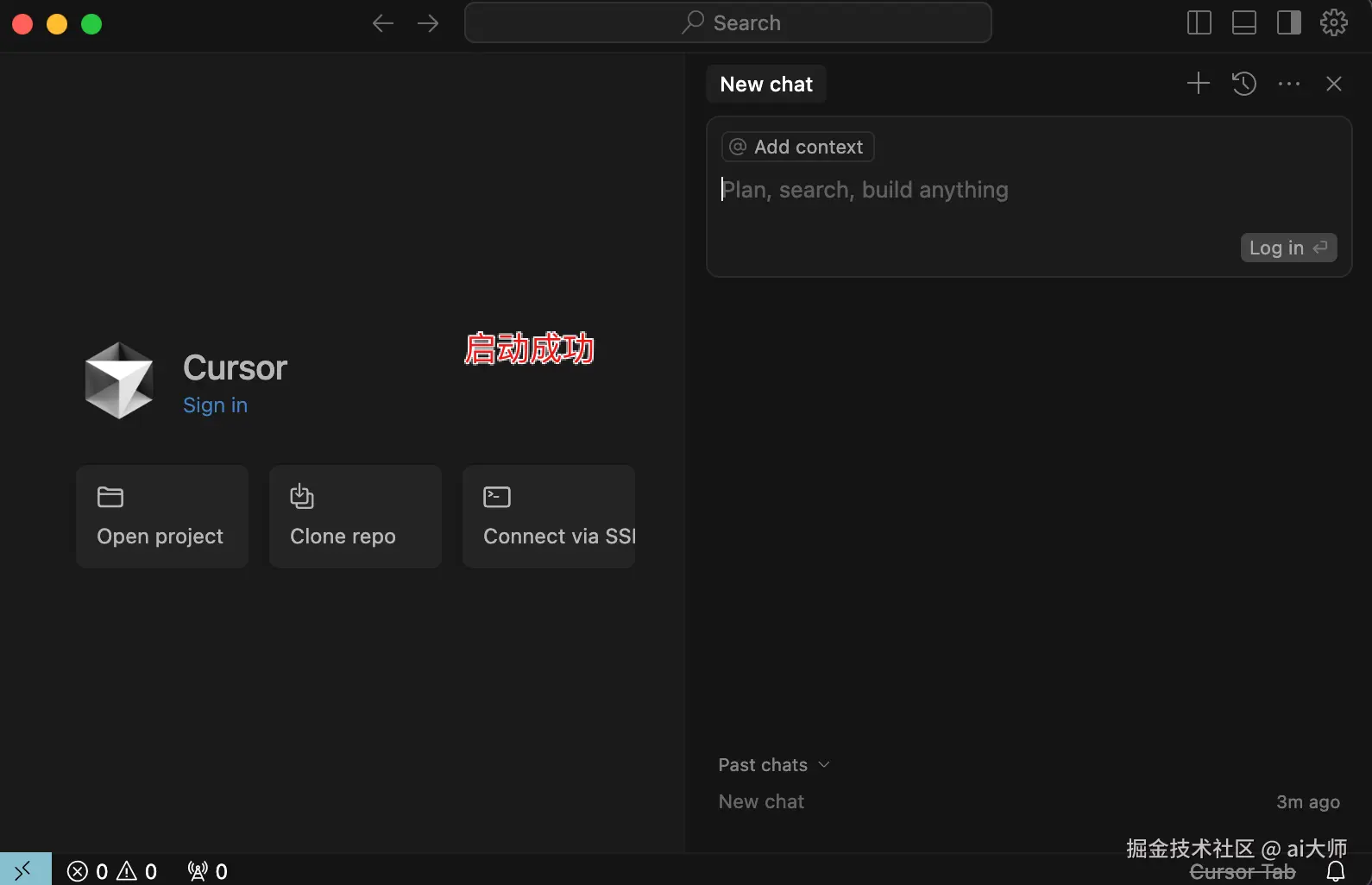Show errors and warnings in status bar

coord(112,871)
